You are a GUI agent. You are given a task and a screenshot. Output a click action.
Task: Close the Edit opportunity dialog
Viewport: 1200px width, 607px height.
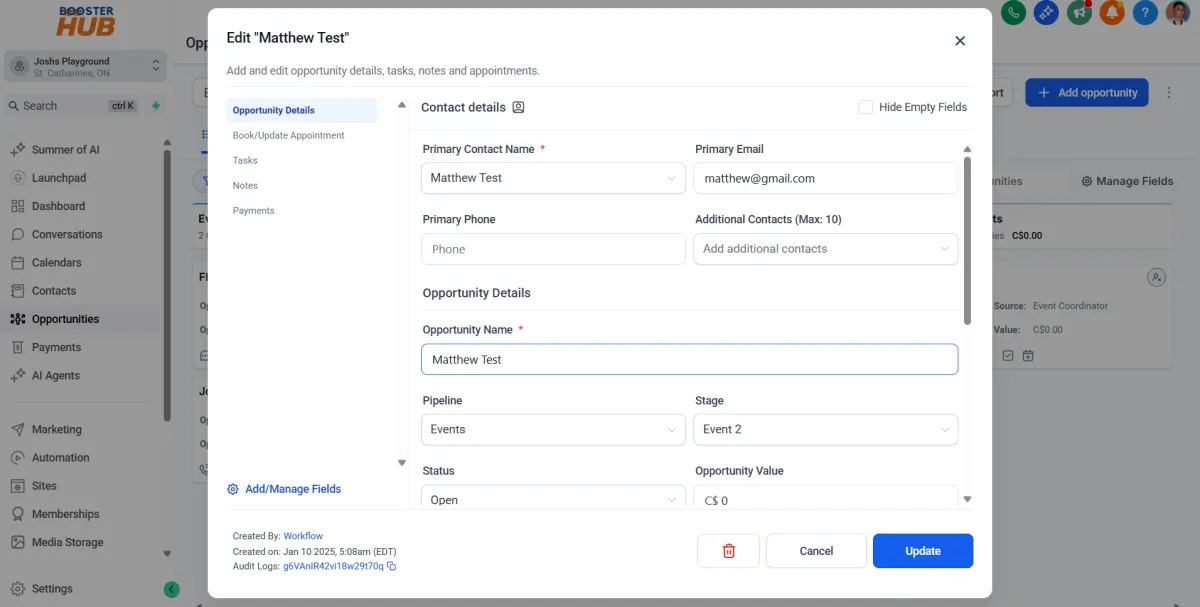pyautogui.click(x=960, y=41)
